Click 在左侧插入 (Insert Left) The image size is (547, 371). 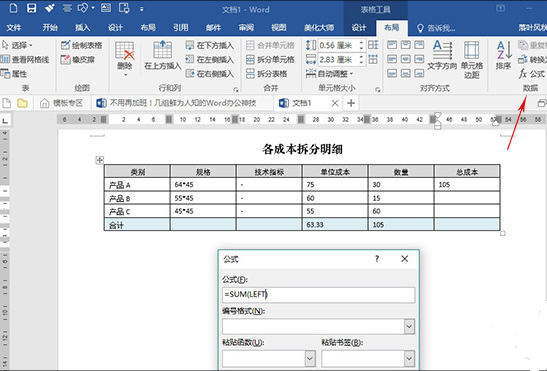(x=210, y=59)
